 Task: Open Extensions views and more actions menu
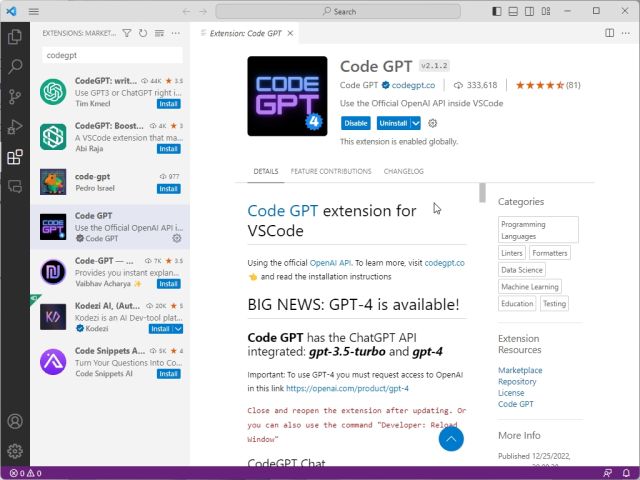click(176, 33)
